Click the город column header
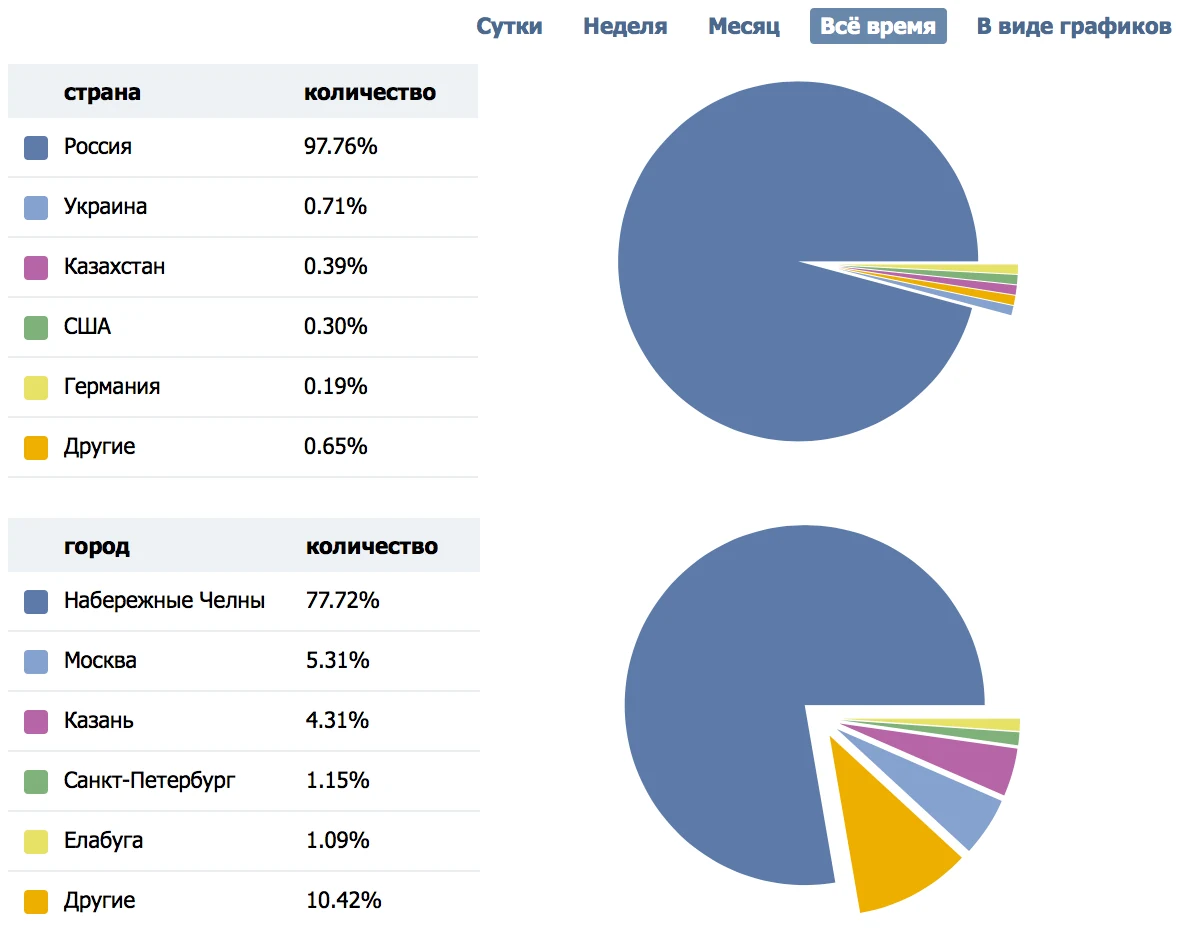This screenshot has width=1200, height=930. (x=97, y=547)
